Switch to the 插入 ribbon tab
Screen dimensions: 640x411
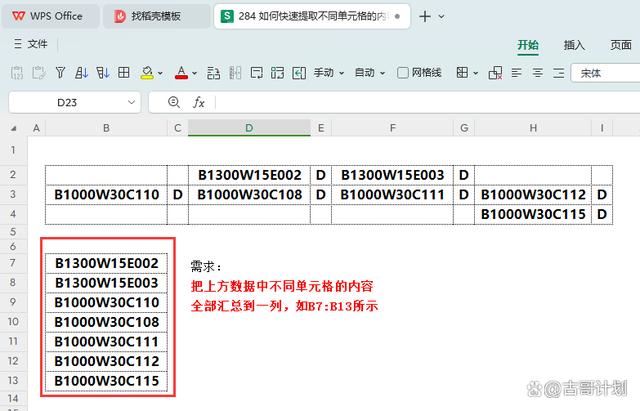(x=574, y=44)
